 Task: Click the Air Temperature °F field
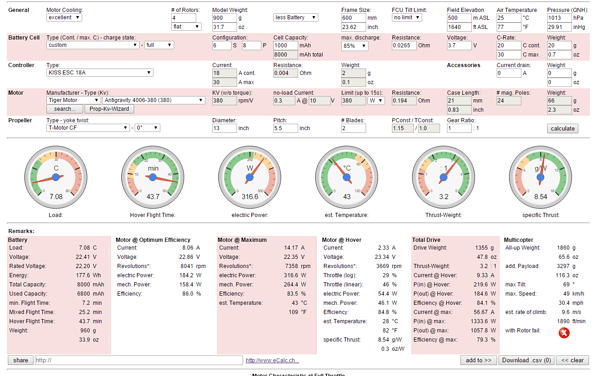(509, 27)
